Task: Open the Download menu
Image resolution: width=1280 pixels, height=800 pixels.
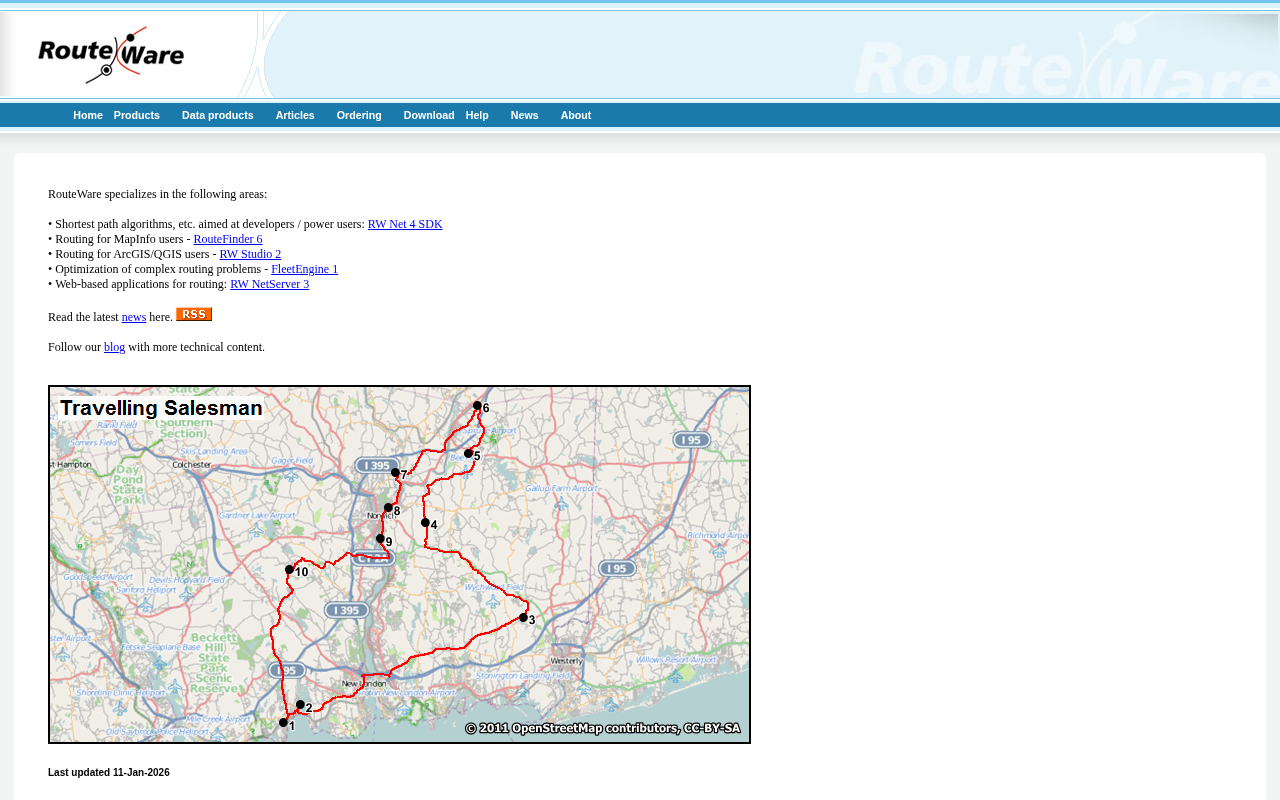Action: click(429, 115)
